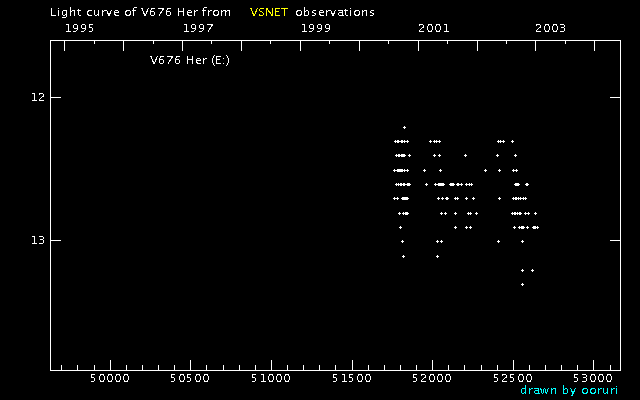Screen dimensions: 640x400
Task: Click the Julian date label 53000
Action: tap(593, 378)
